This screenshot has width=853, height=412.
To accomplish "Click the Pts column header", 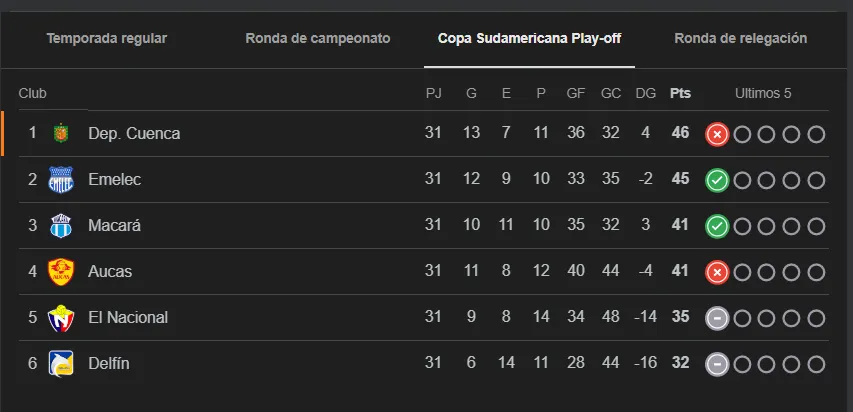I will click(x=680, y=93).
